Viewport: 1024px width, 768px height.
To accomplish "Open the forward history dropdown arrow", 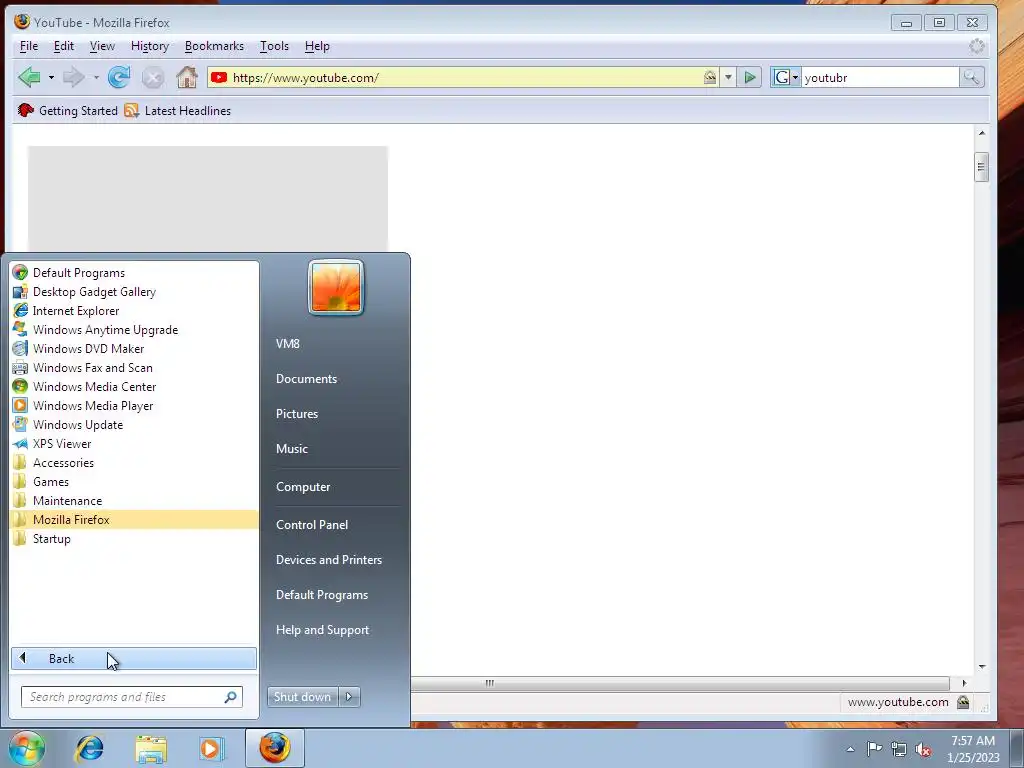I will click(96, 78).
